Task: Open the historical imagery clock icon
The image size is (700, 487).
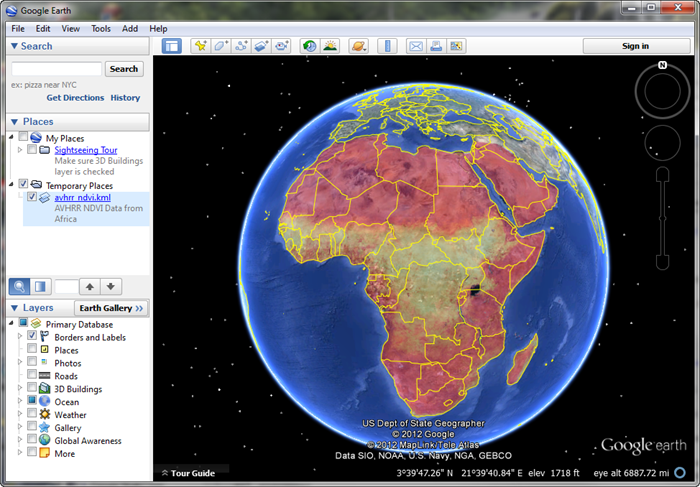Action: pos(309,46)
